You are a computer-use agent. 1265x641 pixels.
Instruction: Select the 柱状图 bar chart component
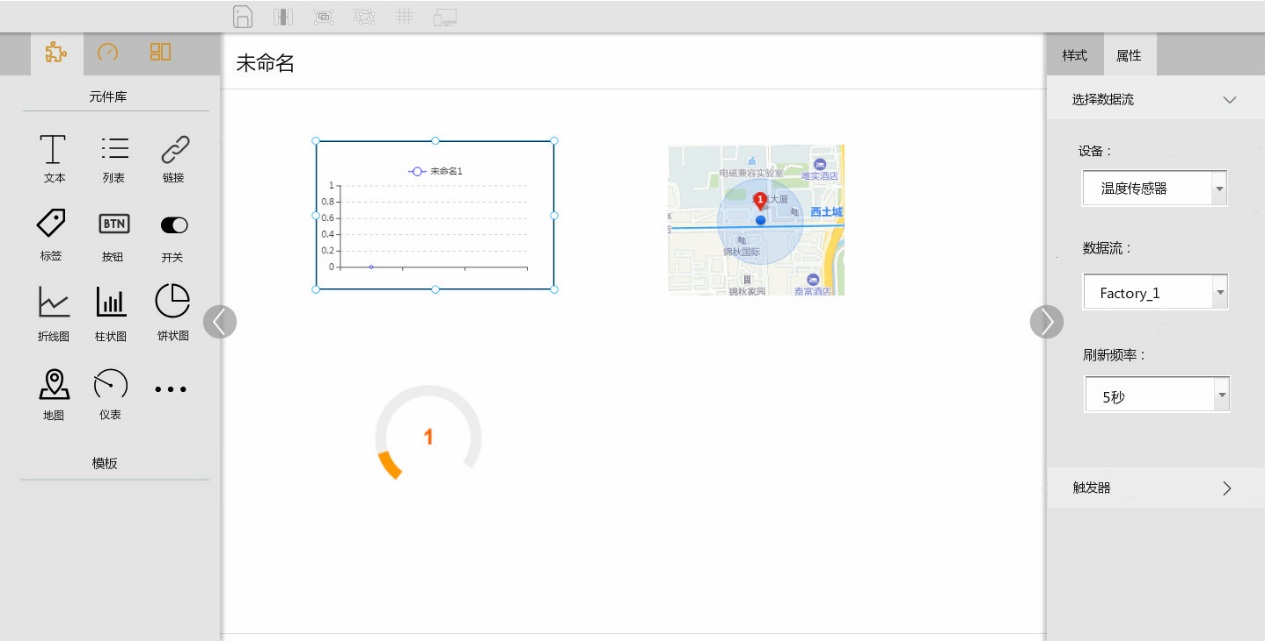(x=111, y=311)
